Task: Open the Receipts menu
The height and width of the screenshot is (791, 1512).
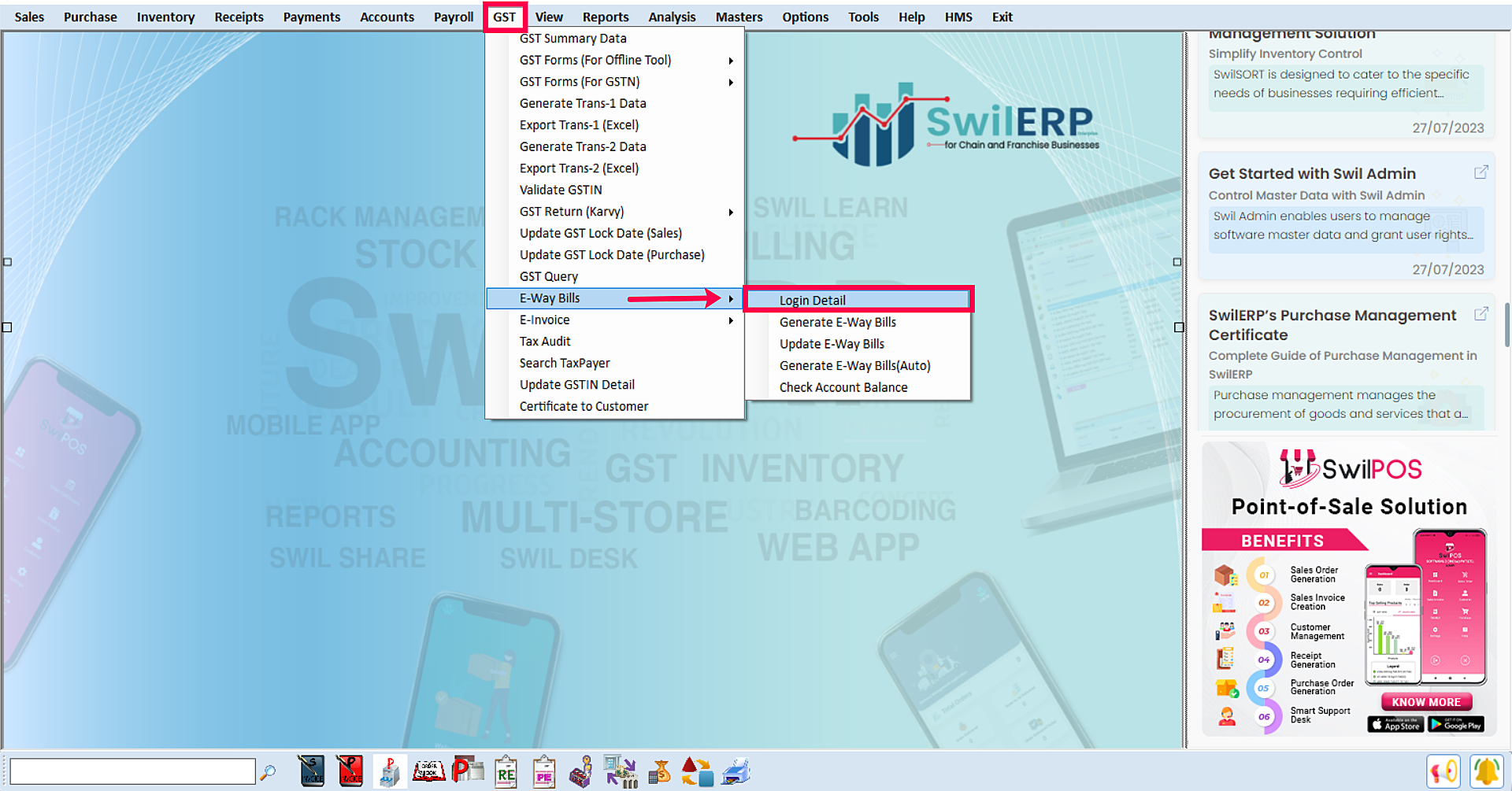Action: (x=239, y=17)
